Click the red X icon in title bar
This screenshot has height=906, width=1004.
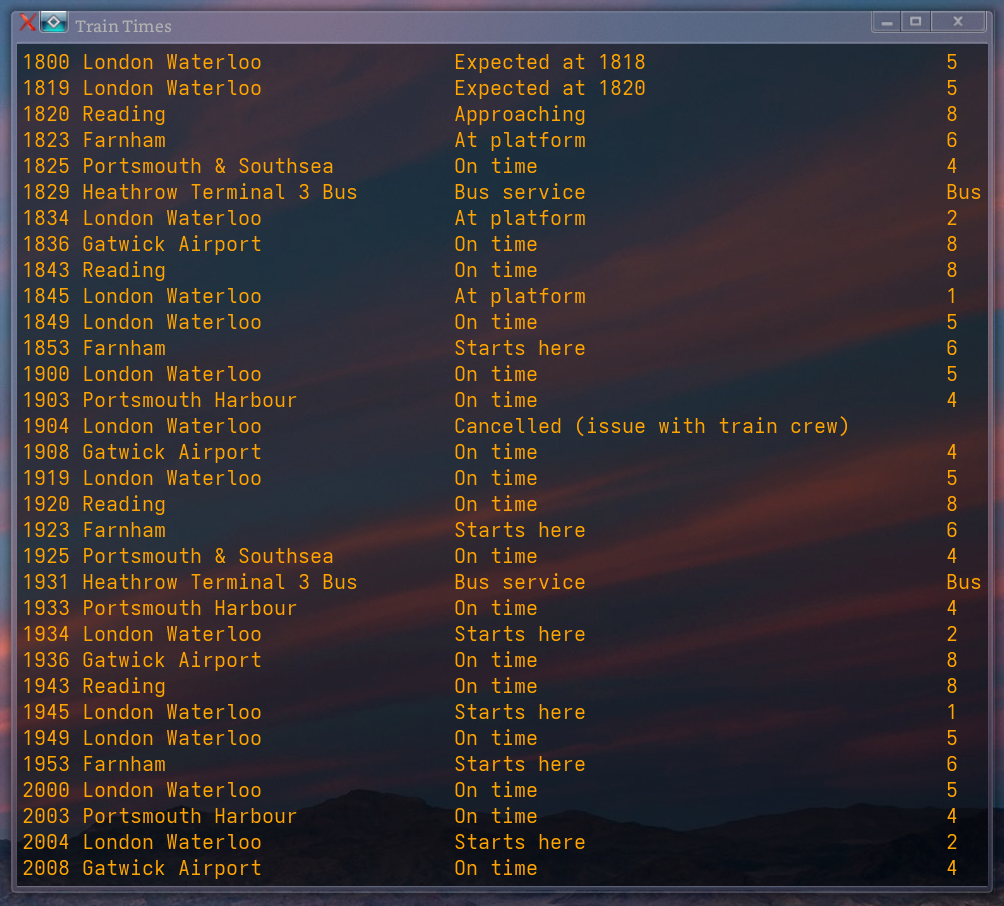[x=28, y=23]
